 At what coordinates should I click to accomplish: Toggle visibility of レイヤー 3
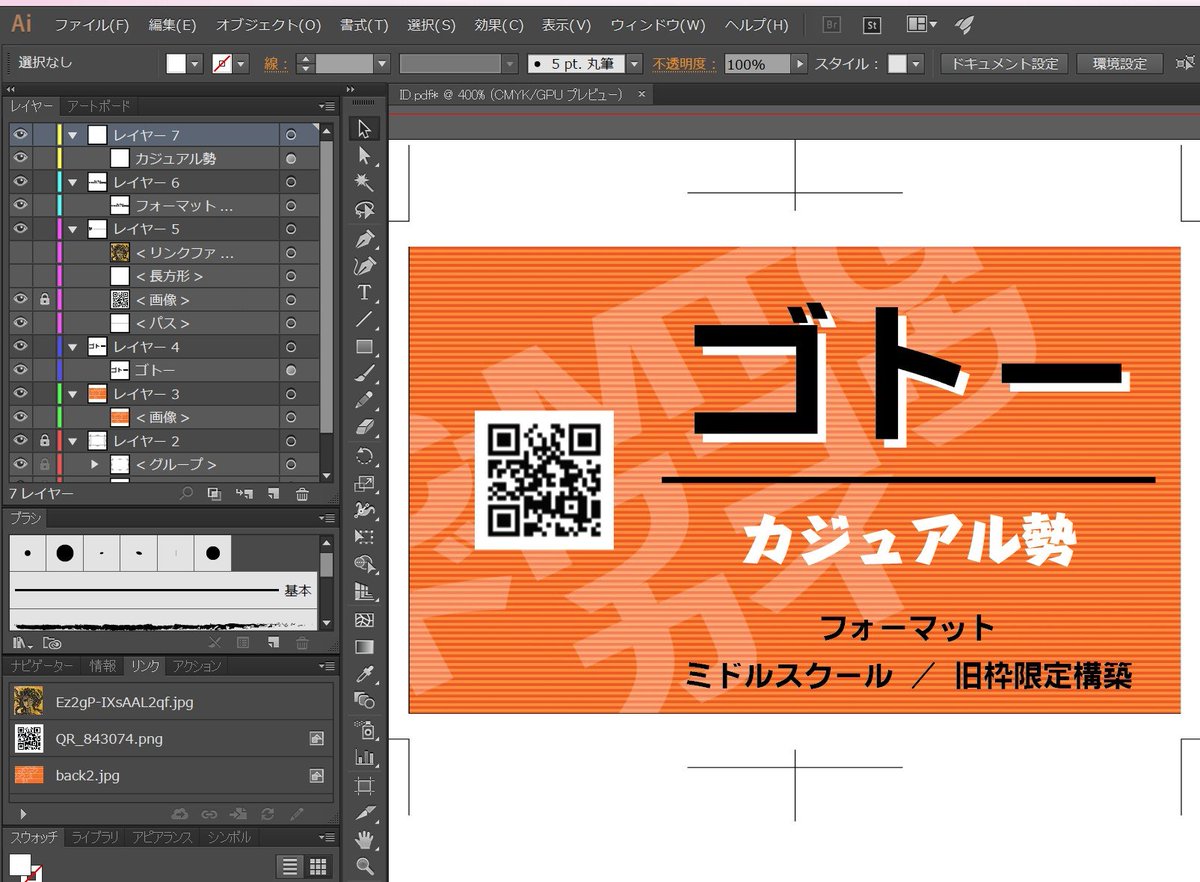20,394
